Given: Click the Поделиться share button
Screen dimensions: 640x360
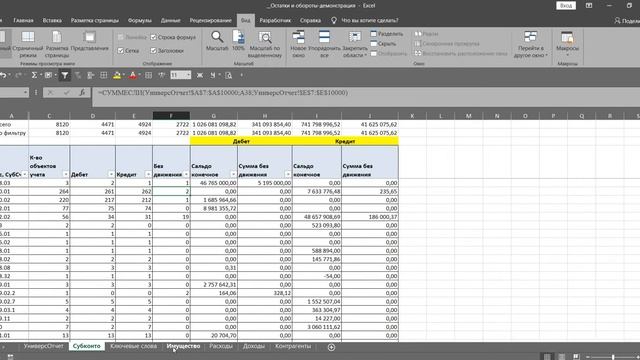Looking at the screenshot, I should pyautogui.click(x=628, y=20).
